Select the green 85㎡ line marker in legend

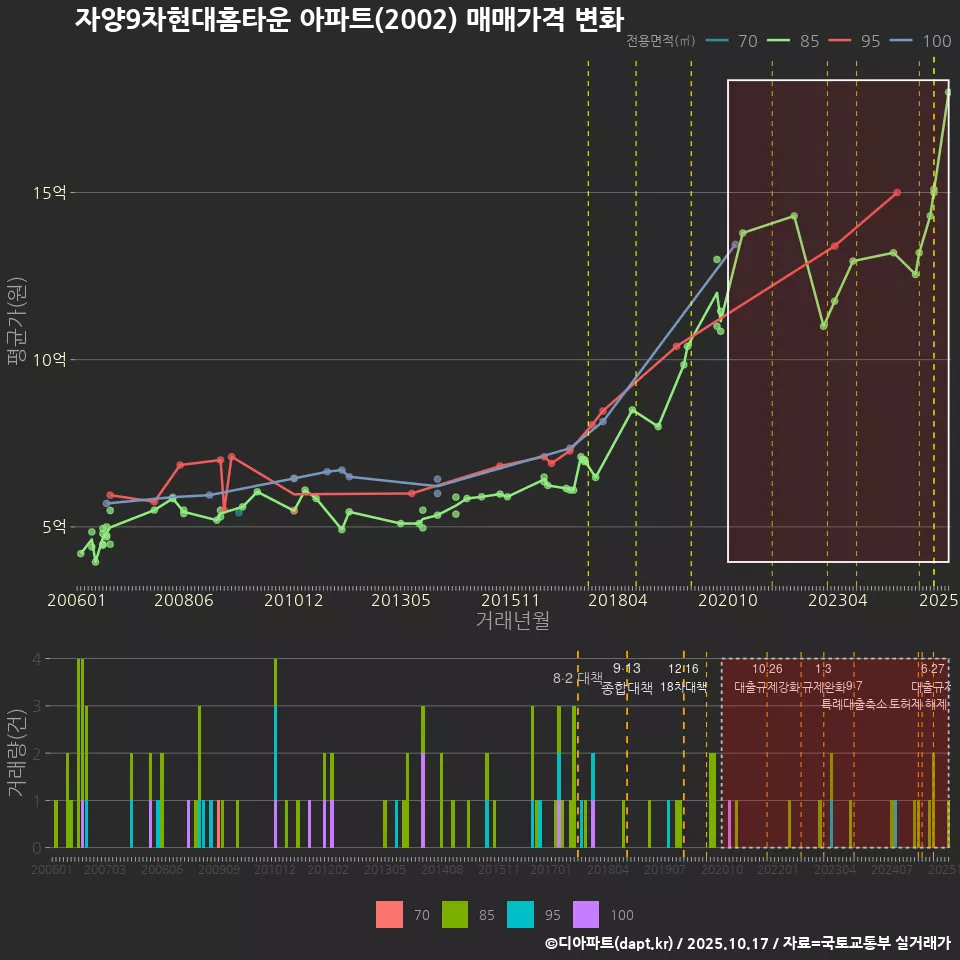tap(781, 42)
